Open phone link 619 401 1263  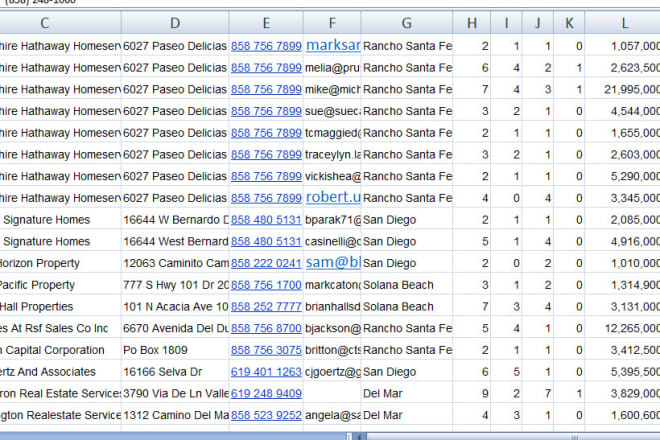266,372
